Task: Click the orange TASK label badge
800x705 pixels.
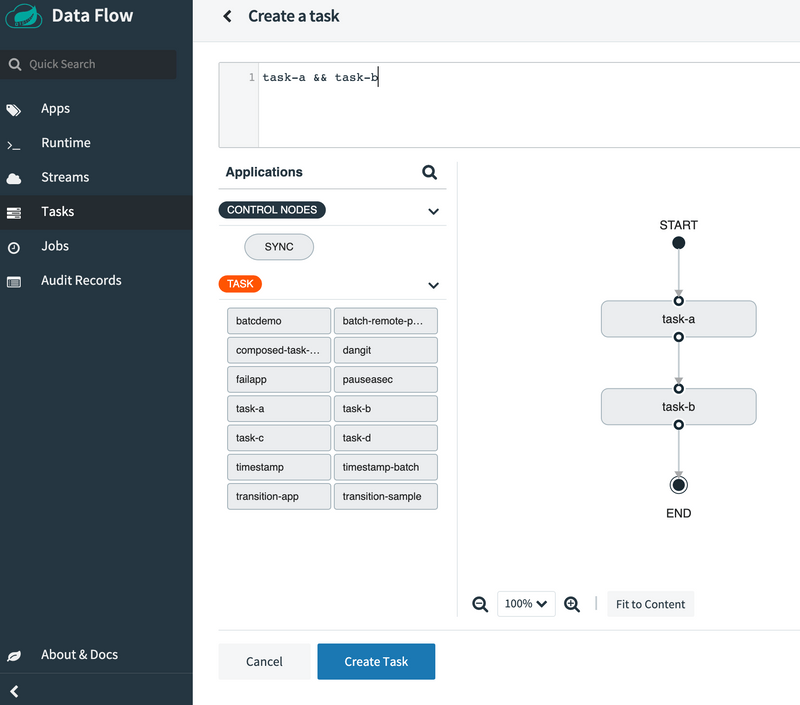Action: [x=240, y=284]
